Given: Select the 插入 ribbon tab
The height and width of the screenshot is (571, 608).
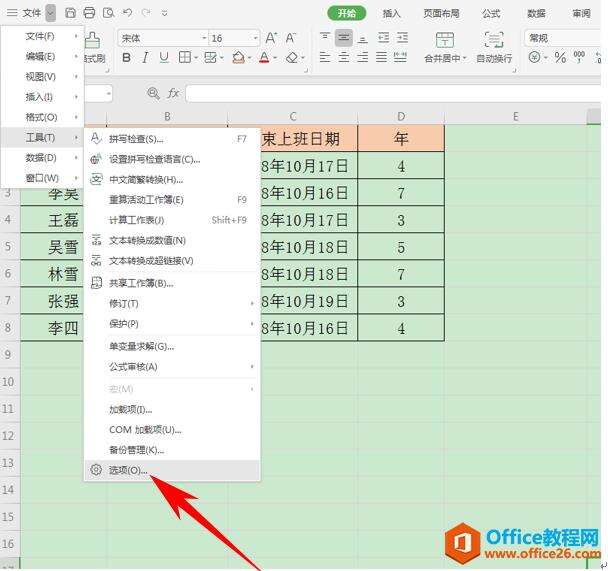Looking at the screenshot, I should pos(391,14).
